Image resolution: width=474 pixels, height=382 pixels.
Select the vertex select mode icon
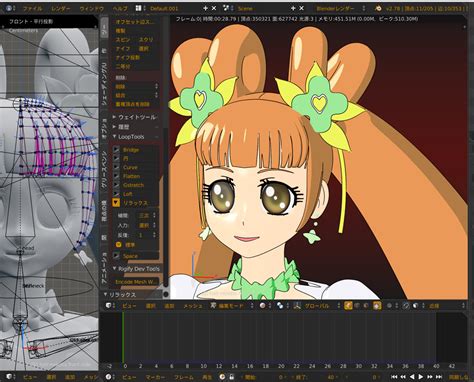pos(348,305)
